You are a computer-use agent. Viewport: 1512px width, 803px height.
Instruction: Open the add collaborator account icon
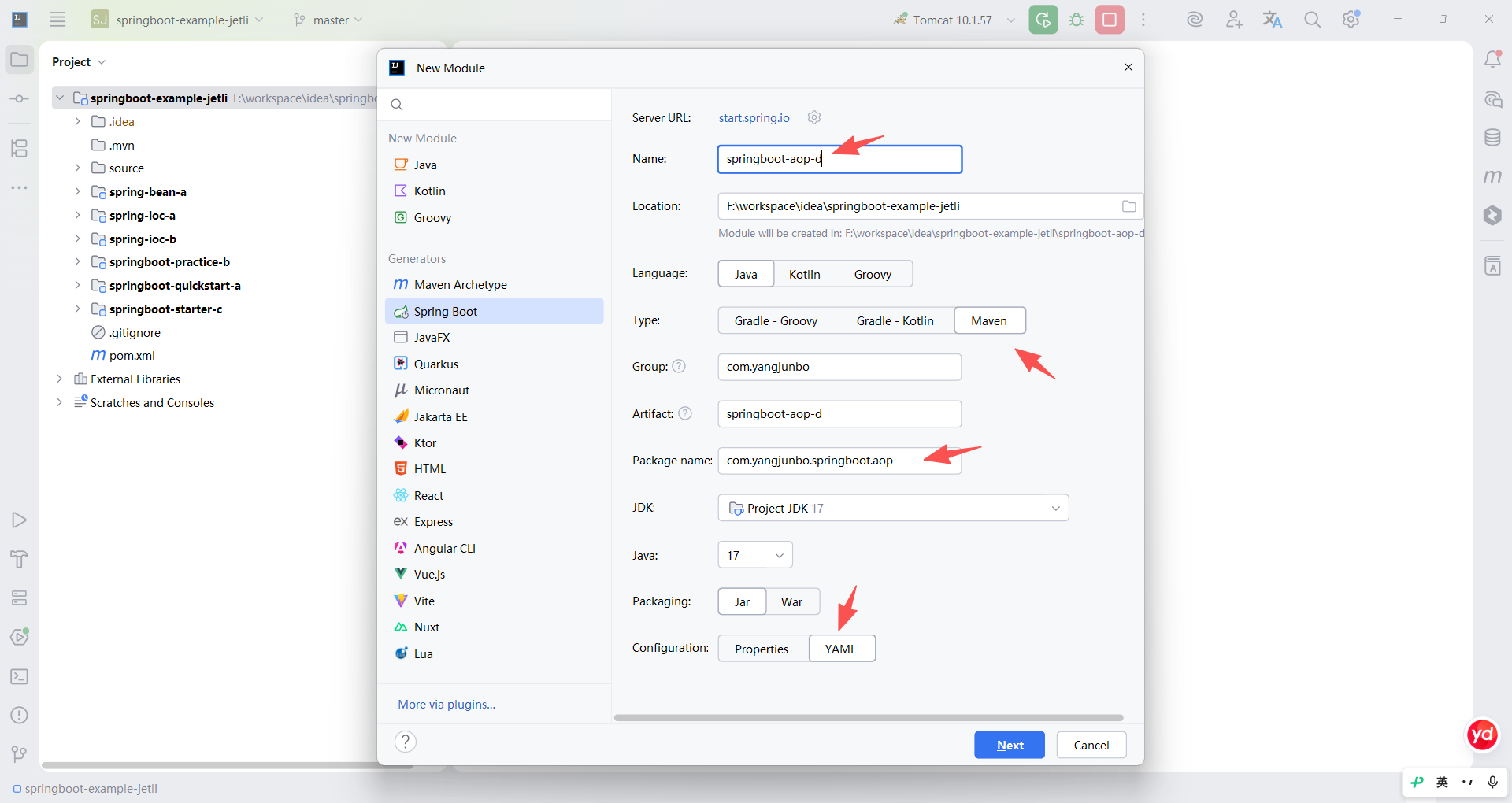(x=1234, y=20)
